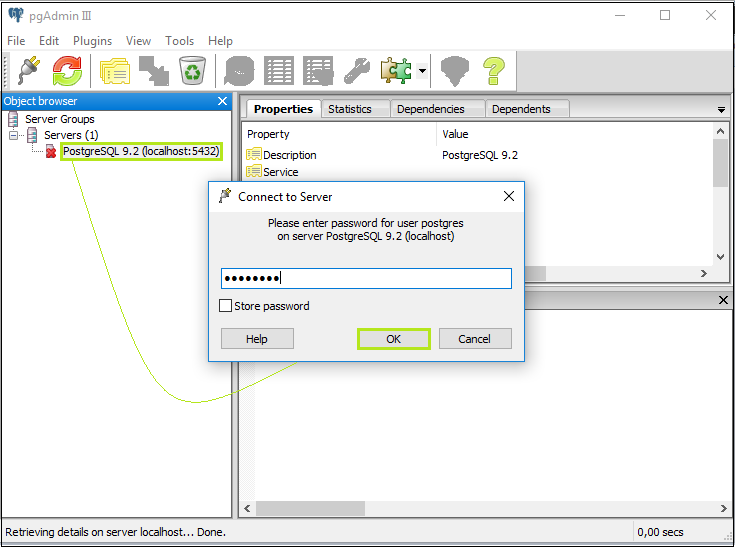Click the Cancel button in the dialog
Image resolution: width=735 pixels, height=549 pixels.
(x=474, y=339)
